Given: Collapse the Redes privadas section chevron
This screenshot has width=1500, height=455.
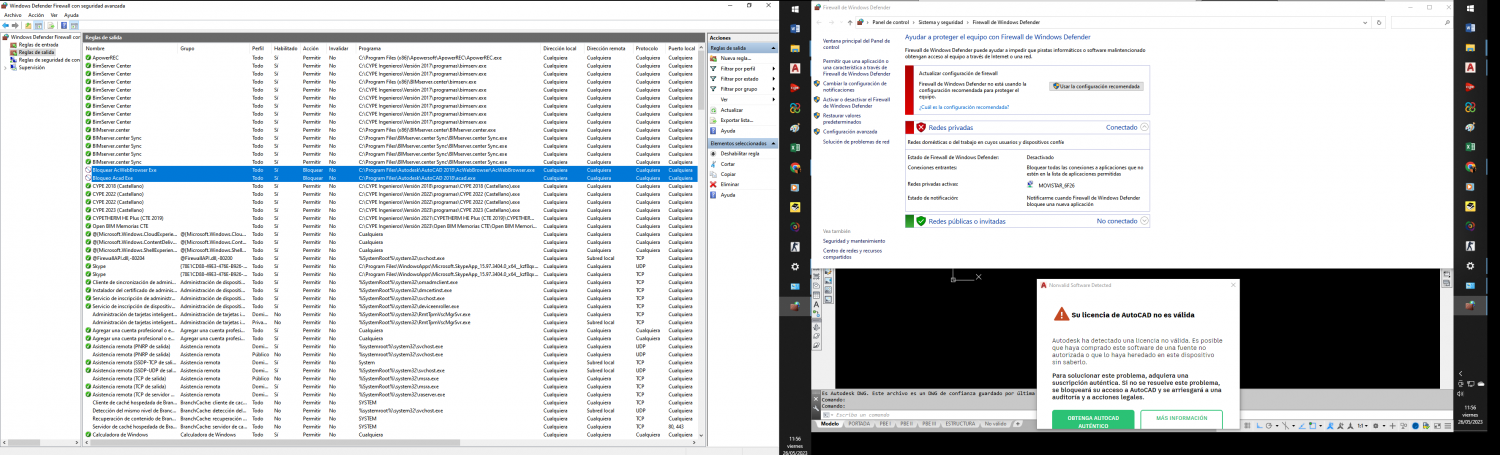Looking at the screenshot, I should pyautogui.click(x=1144, y=127).
